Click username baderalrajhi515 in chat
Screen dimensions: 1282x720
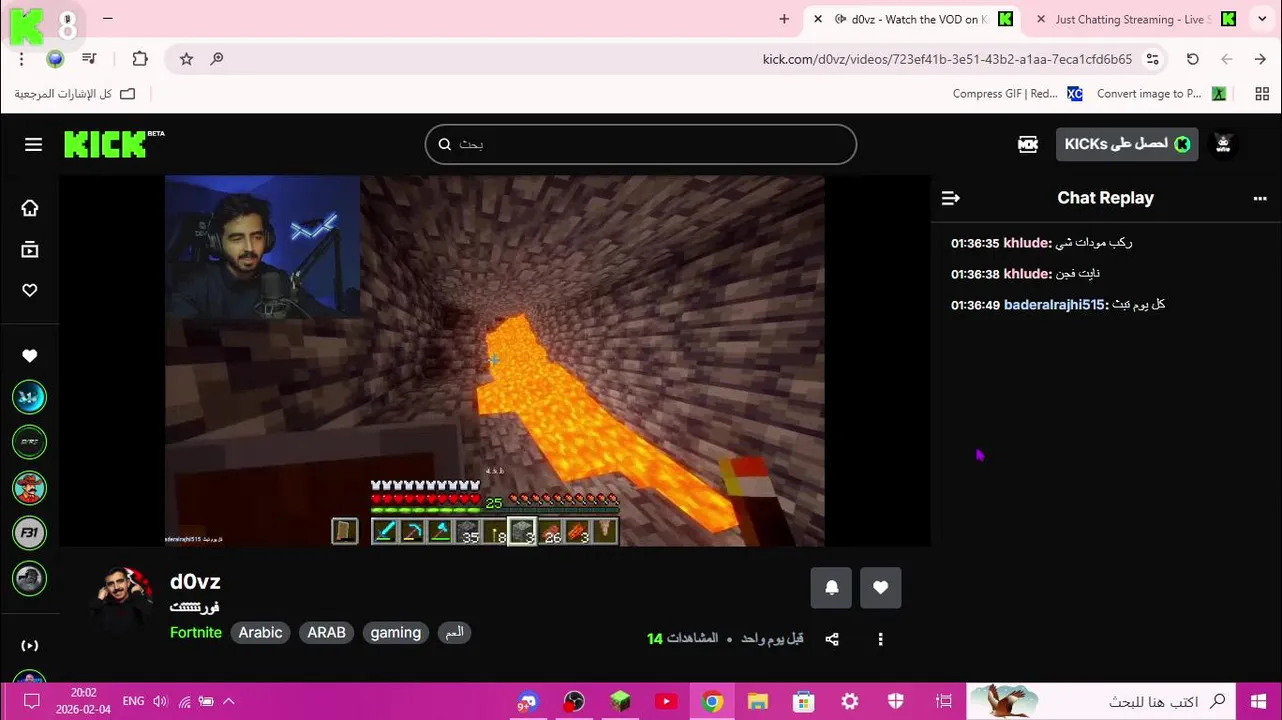coord(1056,305)
